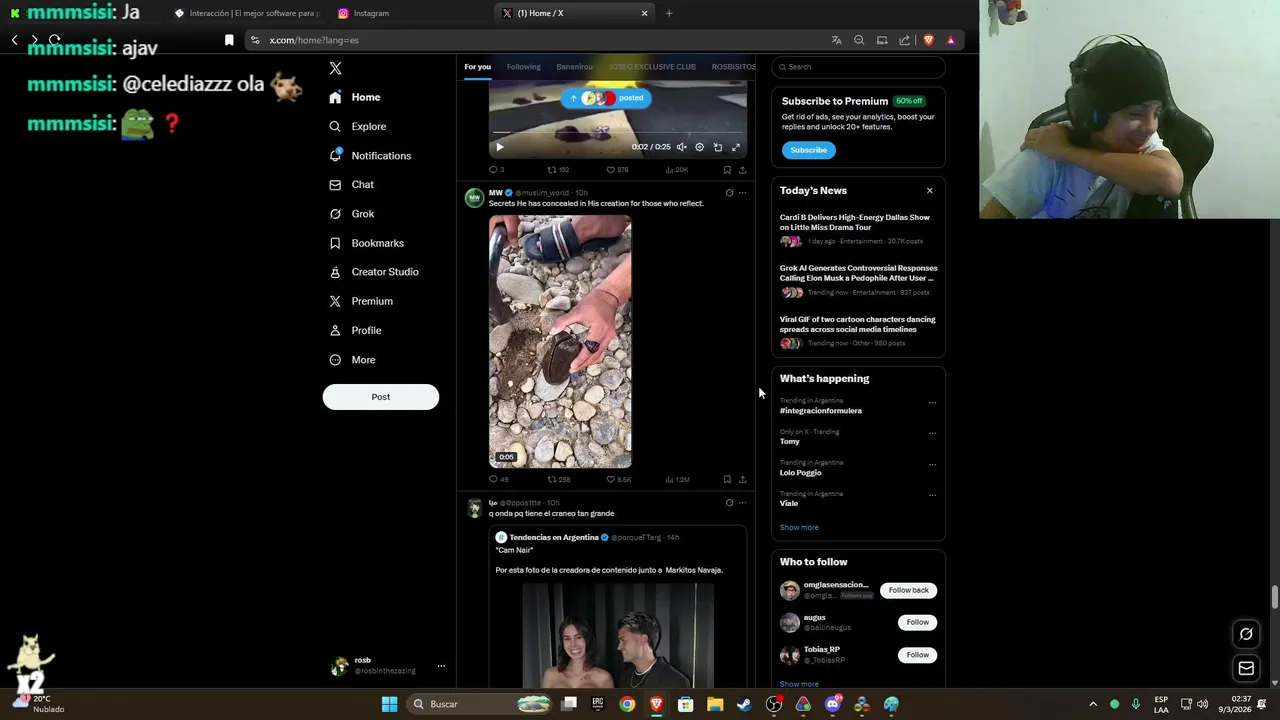Toggle picture-in-picture on top video

(718, 147)
